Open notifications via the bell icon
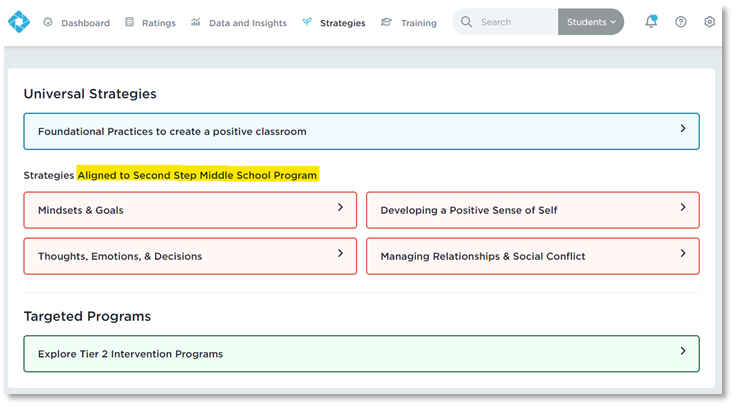This screenshot has height=407, width=735. click(x=652, y=22)
